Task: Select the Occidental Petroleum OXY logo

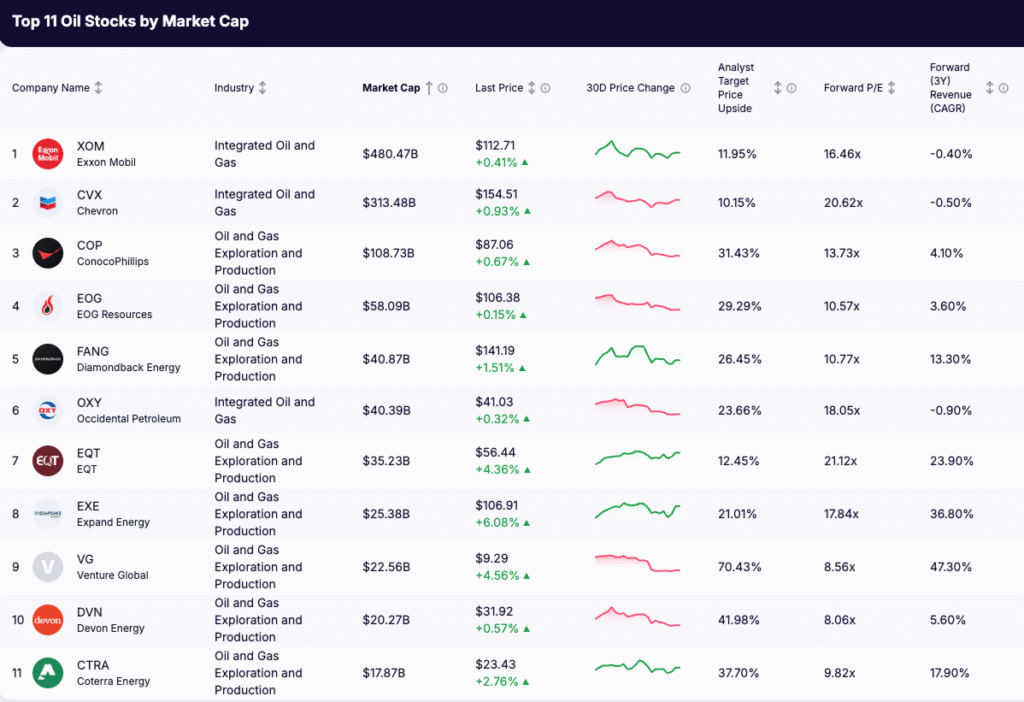Action: click(x=47, y=410)
